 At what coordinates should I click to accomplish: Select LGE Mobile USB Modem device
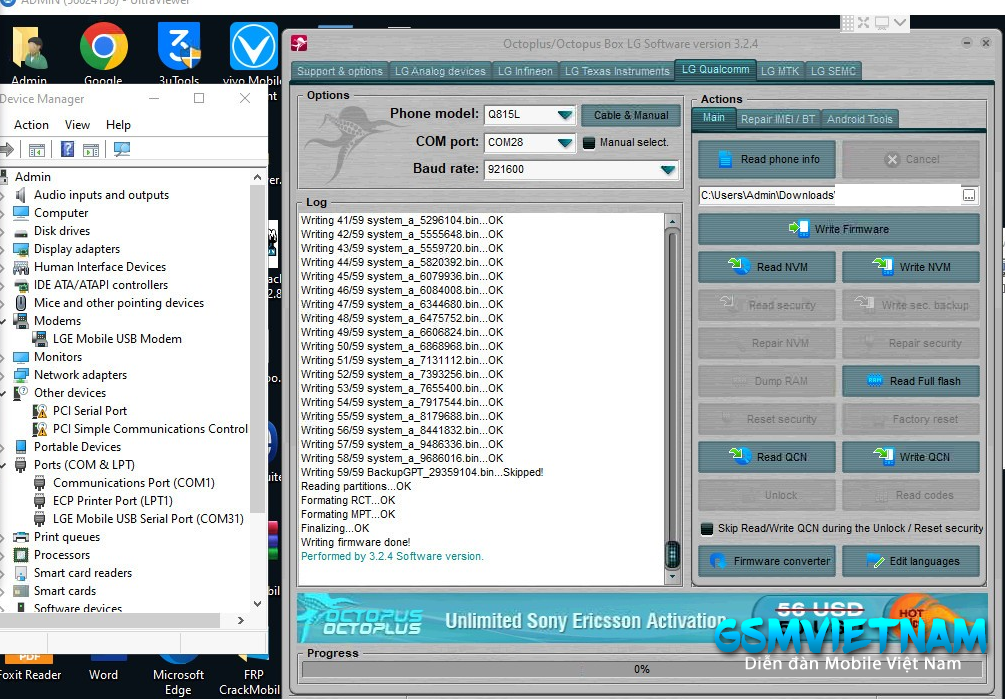point(117,339)
